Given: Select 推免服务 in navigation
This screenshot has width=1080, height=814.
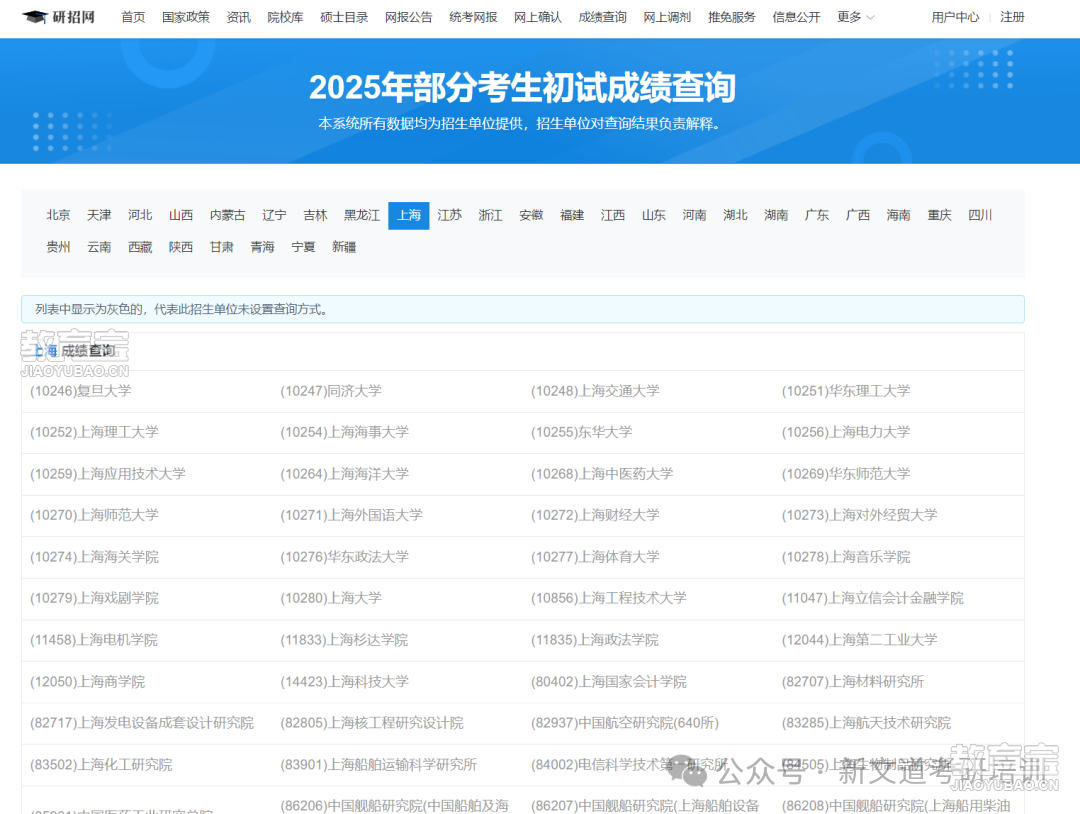Looking at the screenshot, I should pyautogui.click(x=731, y=17).
